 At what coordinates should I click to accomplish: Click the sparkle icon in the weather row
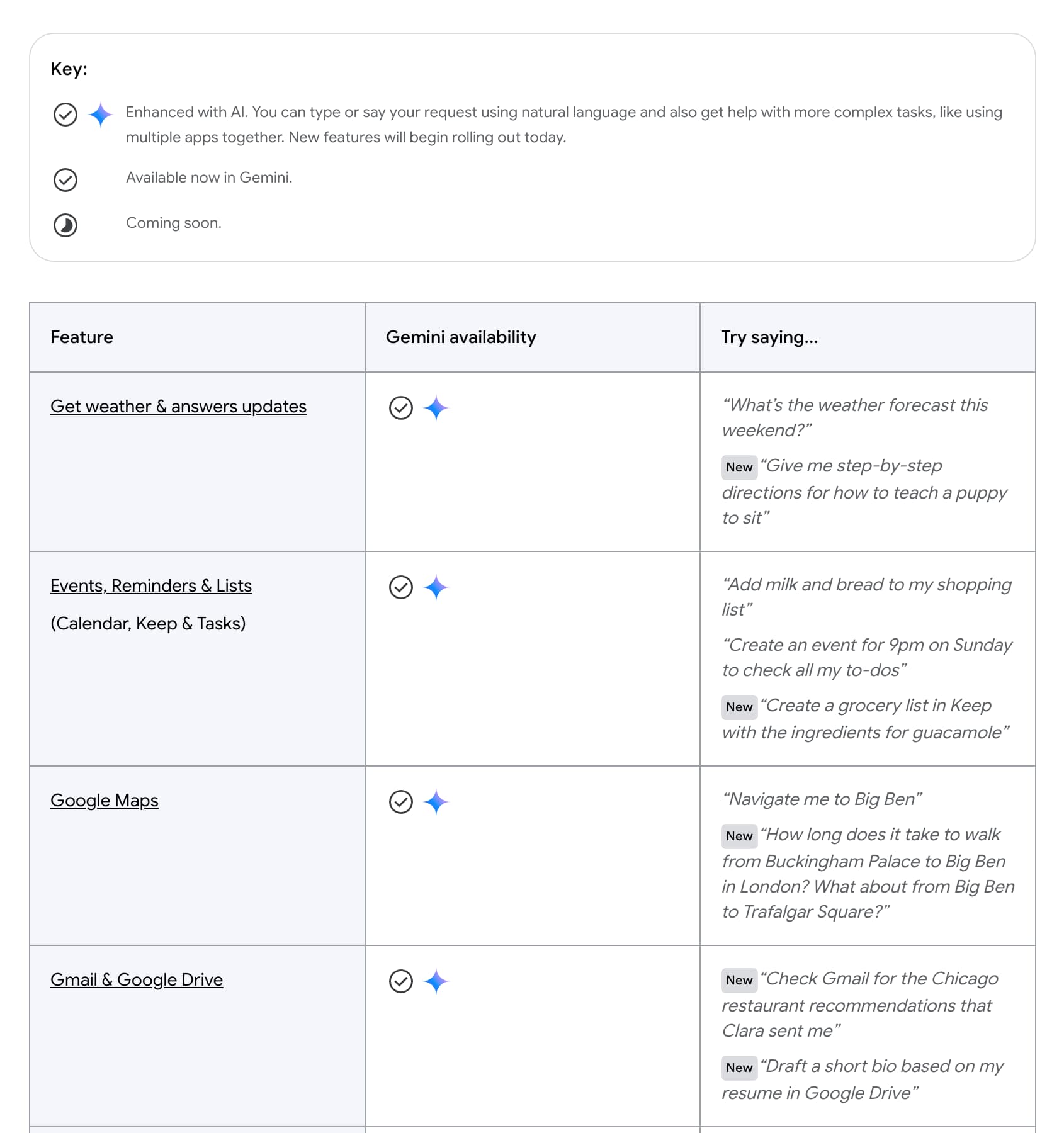[436, 408]
